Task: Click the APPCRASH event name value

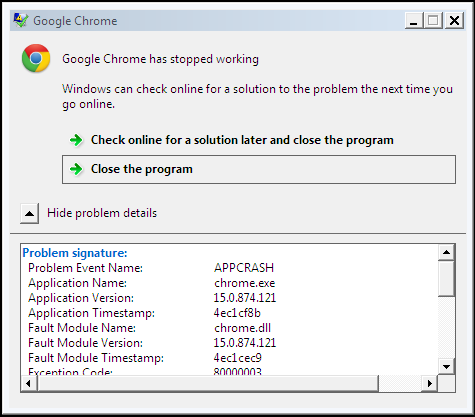Action: pyautogui.click(x=244, y=268)
